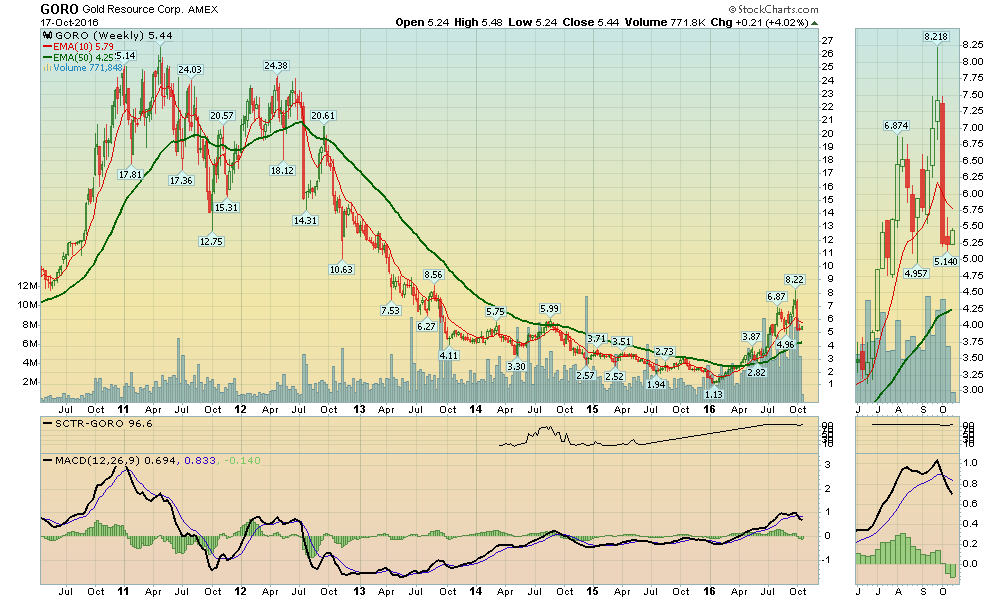Click the 6.87 price peak label
Screen dimensions: 1000x600
(776, 297)
